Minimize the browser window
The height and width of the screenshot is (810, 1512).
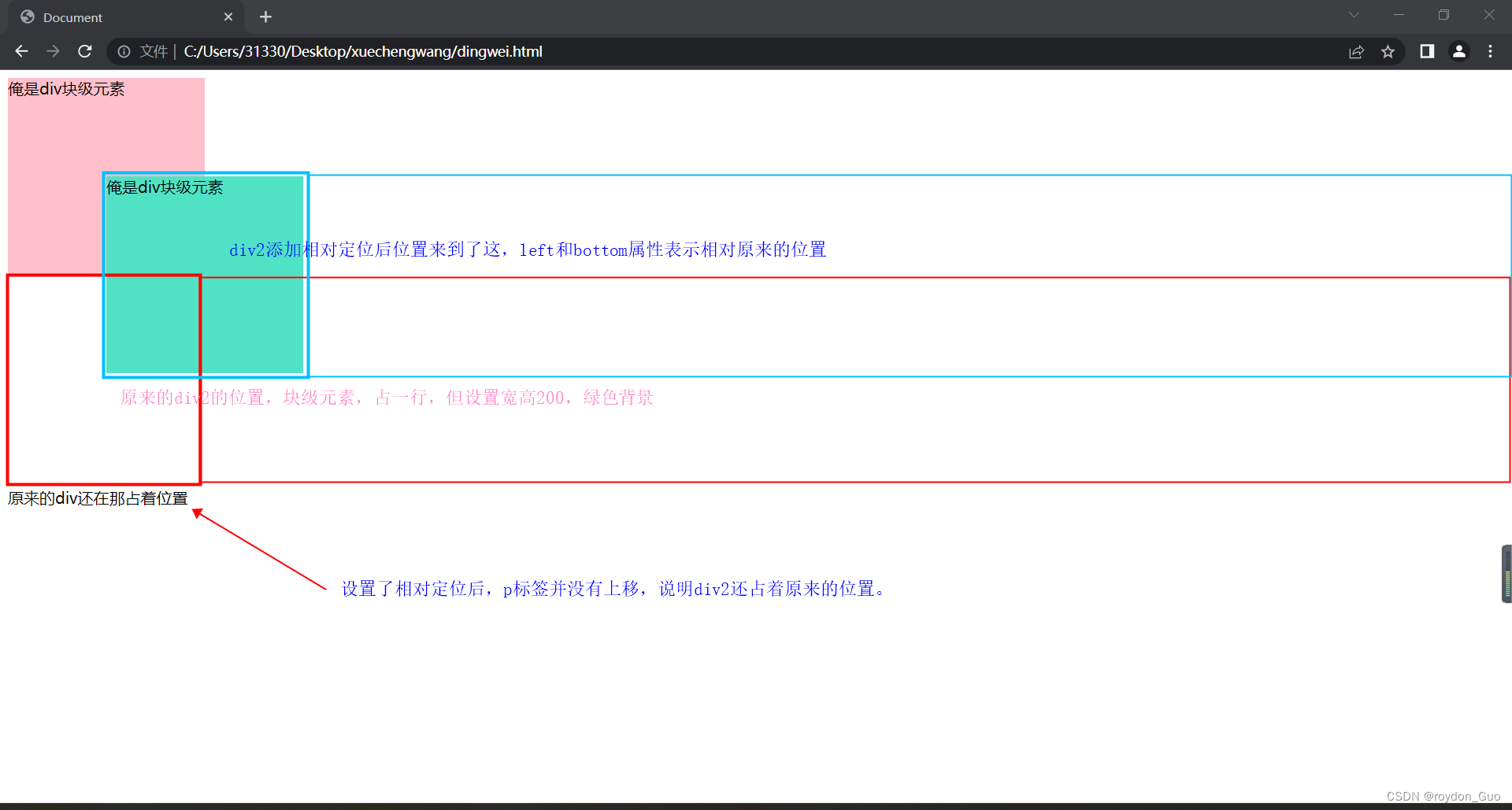tap(1399, 15)
